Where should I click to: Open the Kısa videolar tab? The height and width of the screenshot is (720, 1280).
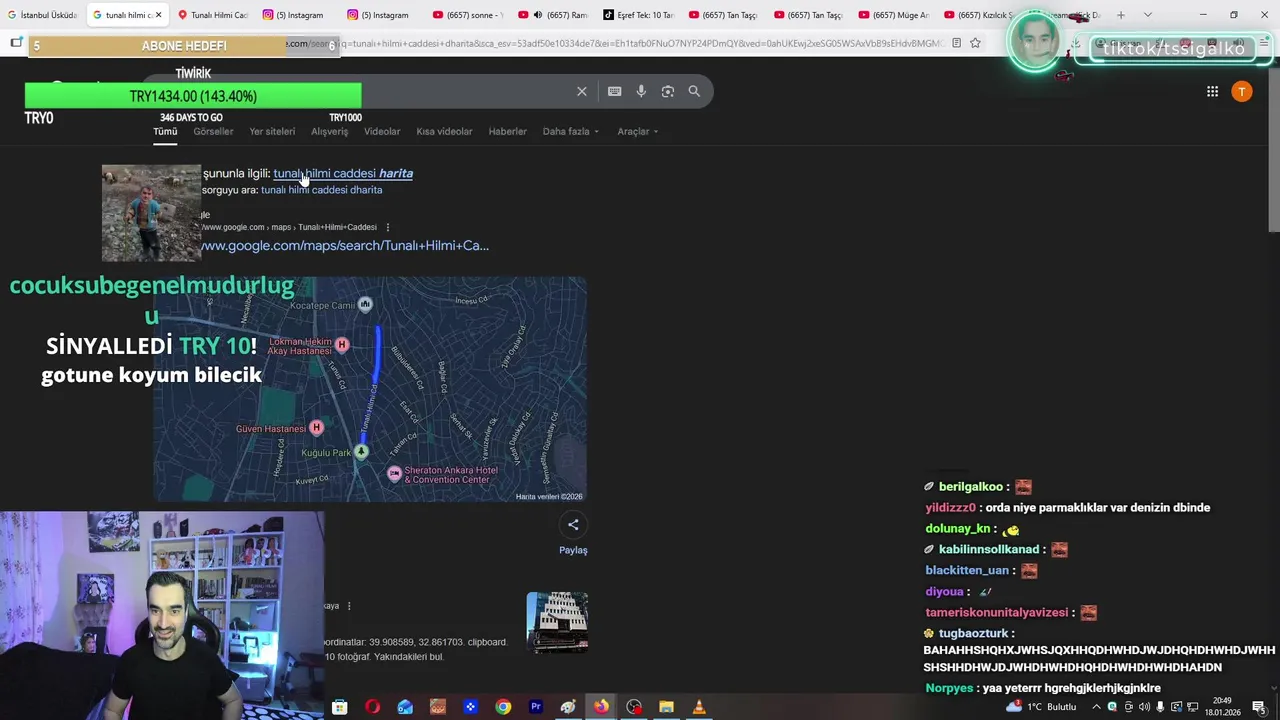coord(444,131)
